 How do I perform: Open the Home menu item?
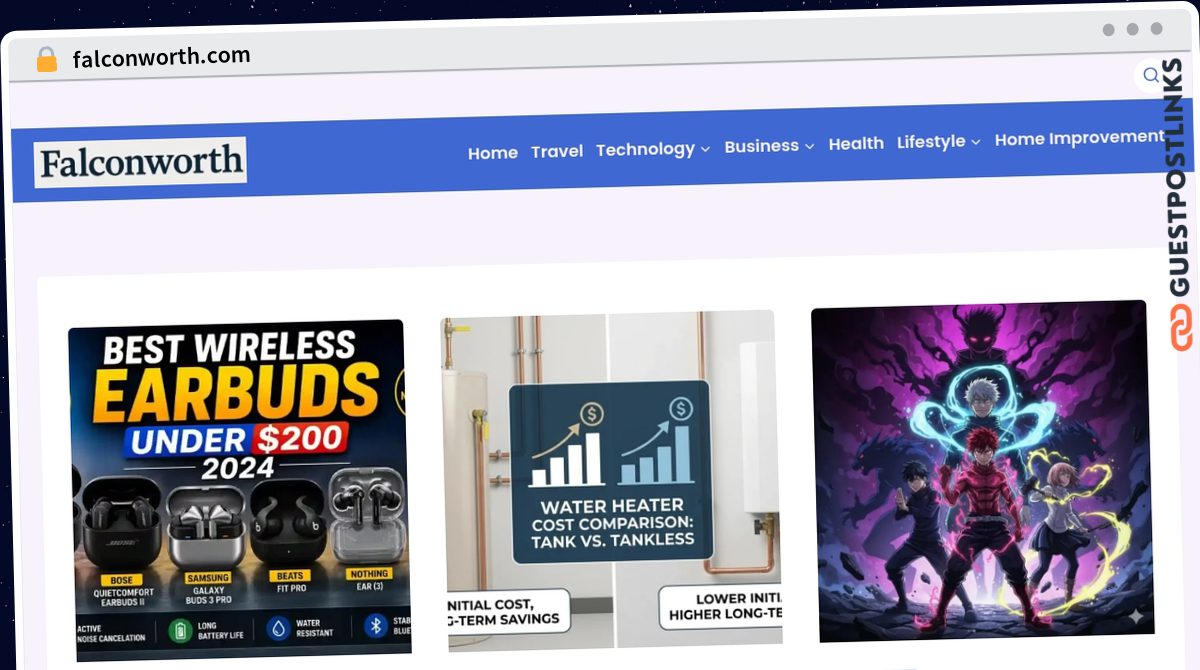coord(493,153)
